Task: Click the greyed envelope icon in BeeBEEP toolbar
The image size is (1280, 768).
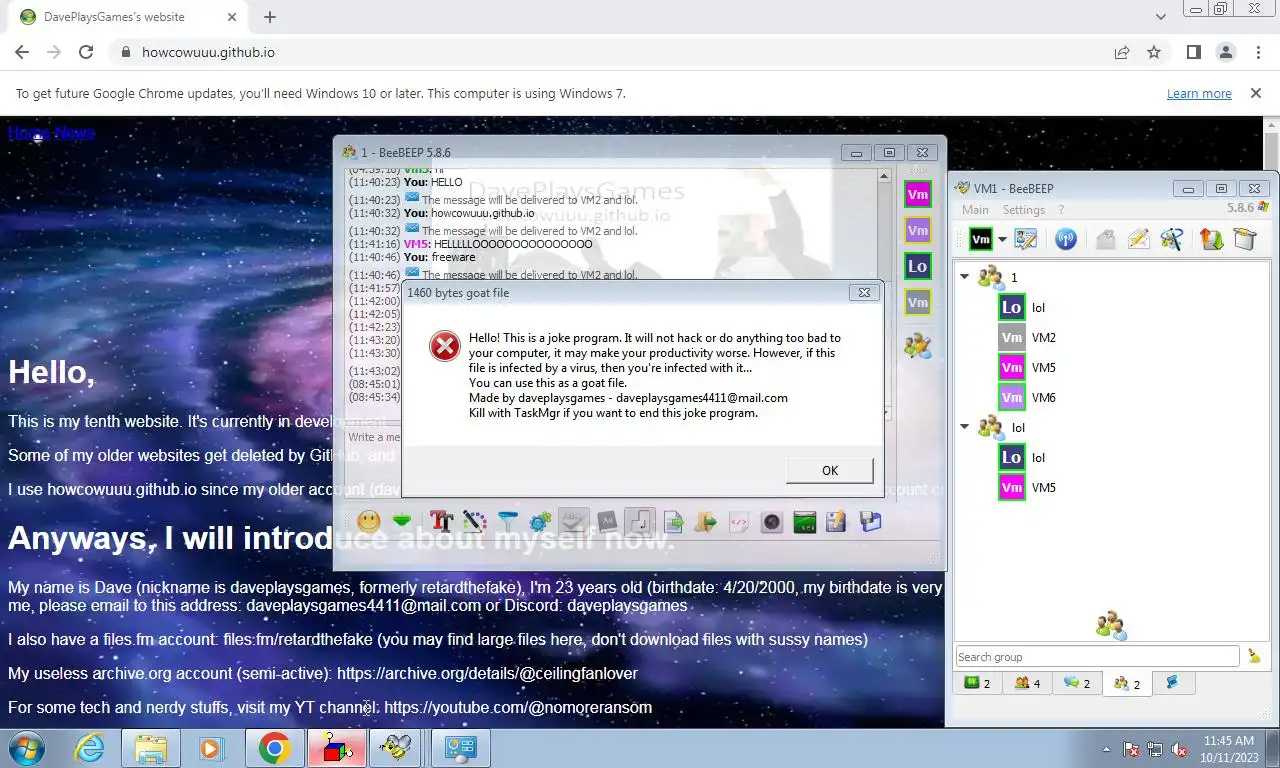Action: click(1105, 239)
